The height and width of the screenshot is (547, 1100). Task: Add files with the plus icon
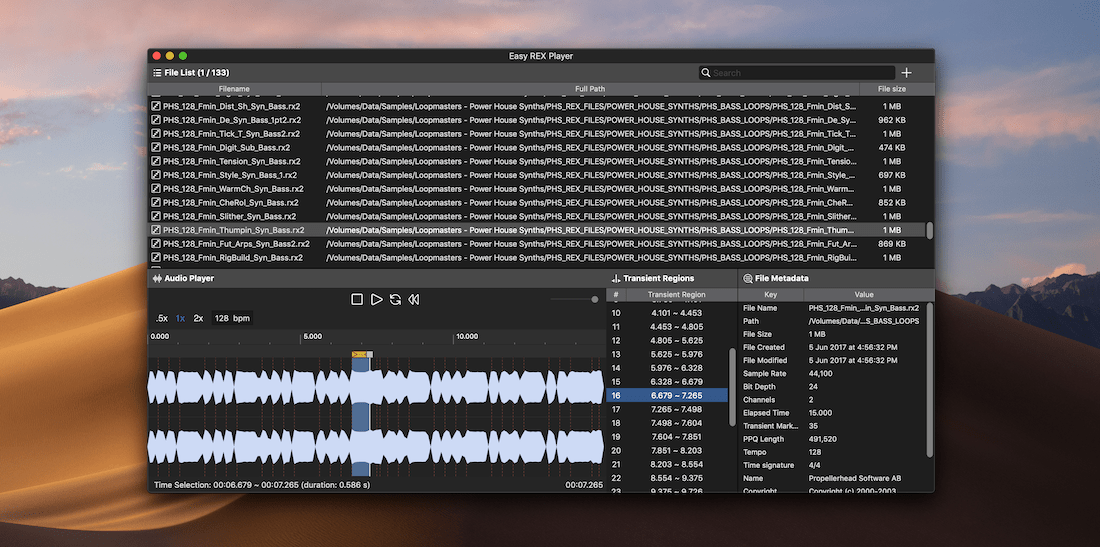coord(906,73)
